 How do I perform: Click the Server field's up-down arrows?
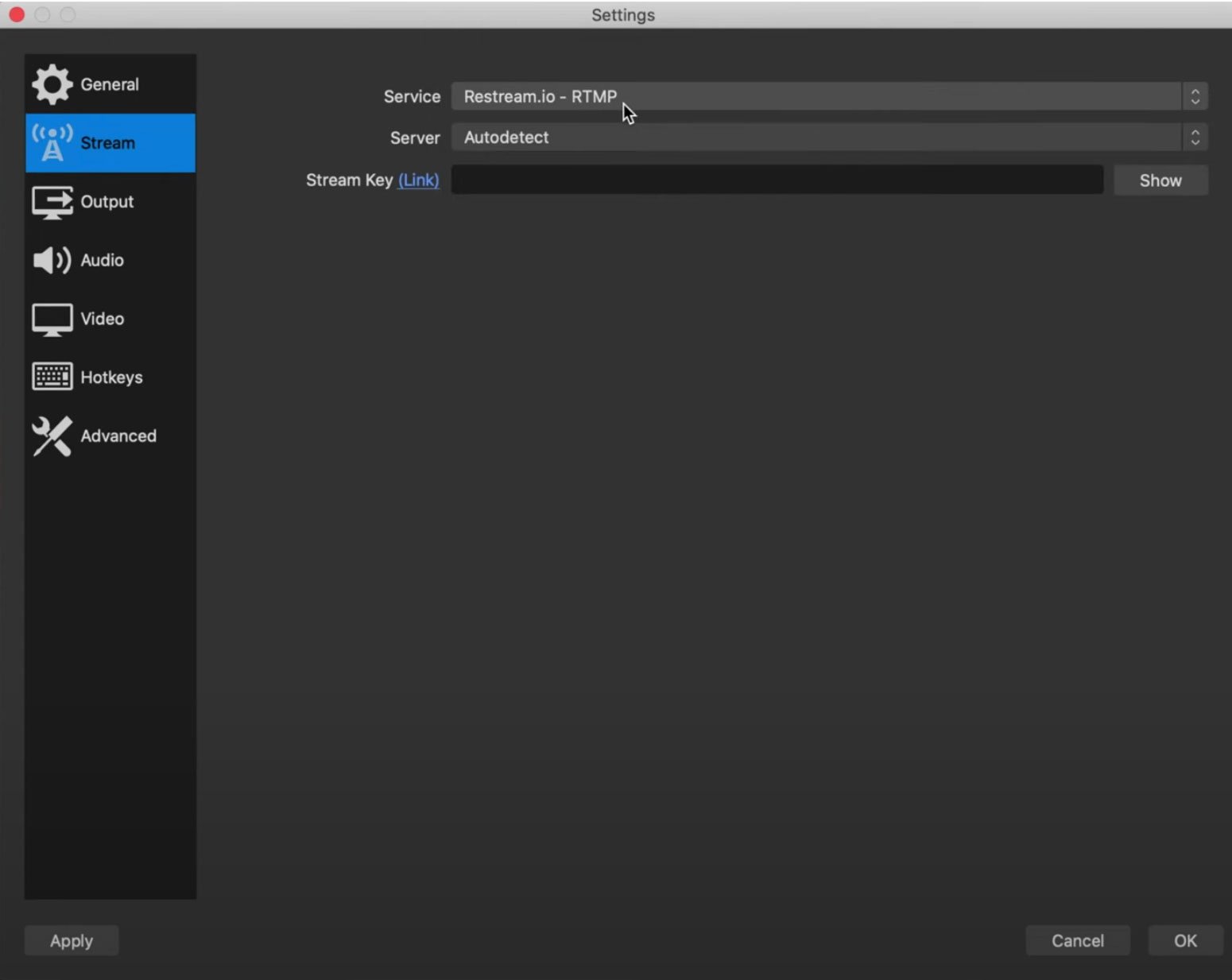pyautogui.click(x=1195, y=138)
